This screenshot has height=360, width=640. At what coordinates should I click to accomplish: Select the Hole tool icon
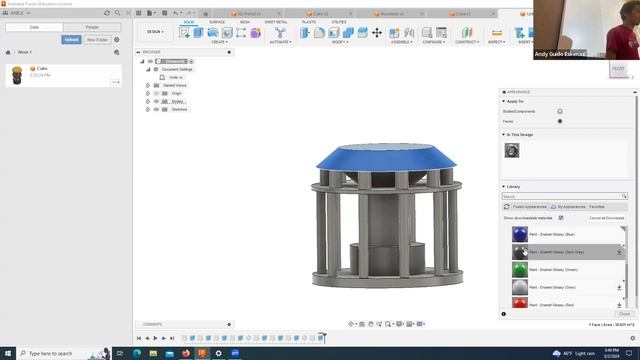227,33
